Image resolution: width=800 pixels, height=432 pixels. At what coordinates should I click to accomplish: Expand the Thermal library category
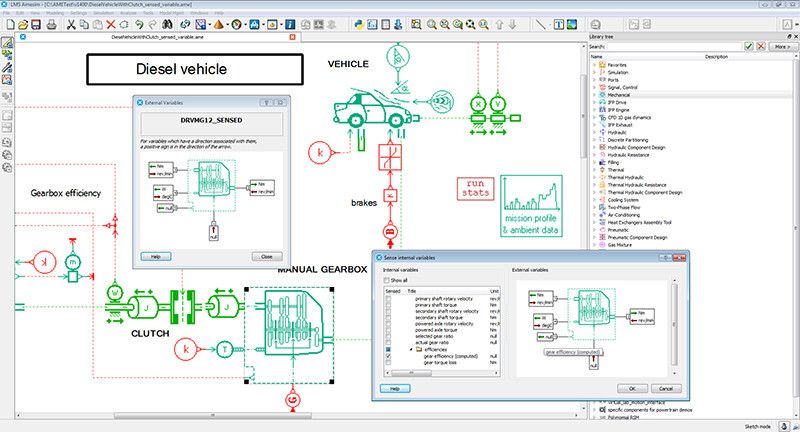(x=594, y=170)
